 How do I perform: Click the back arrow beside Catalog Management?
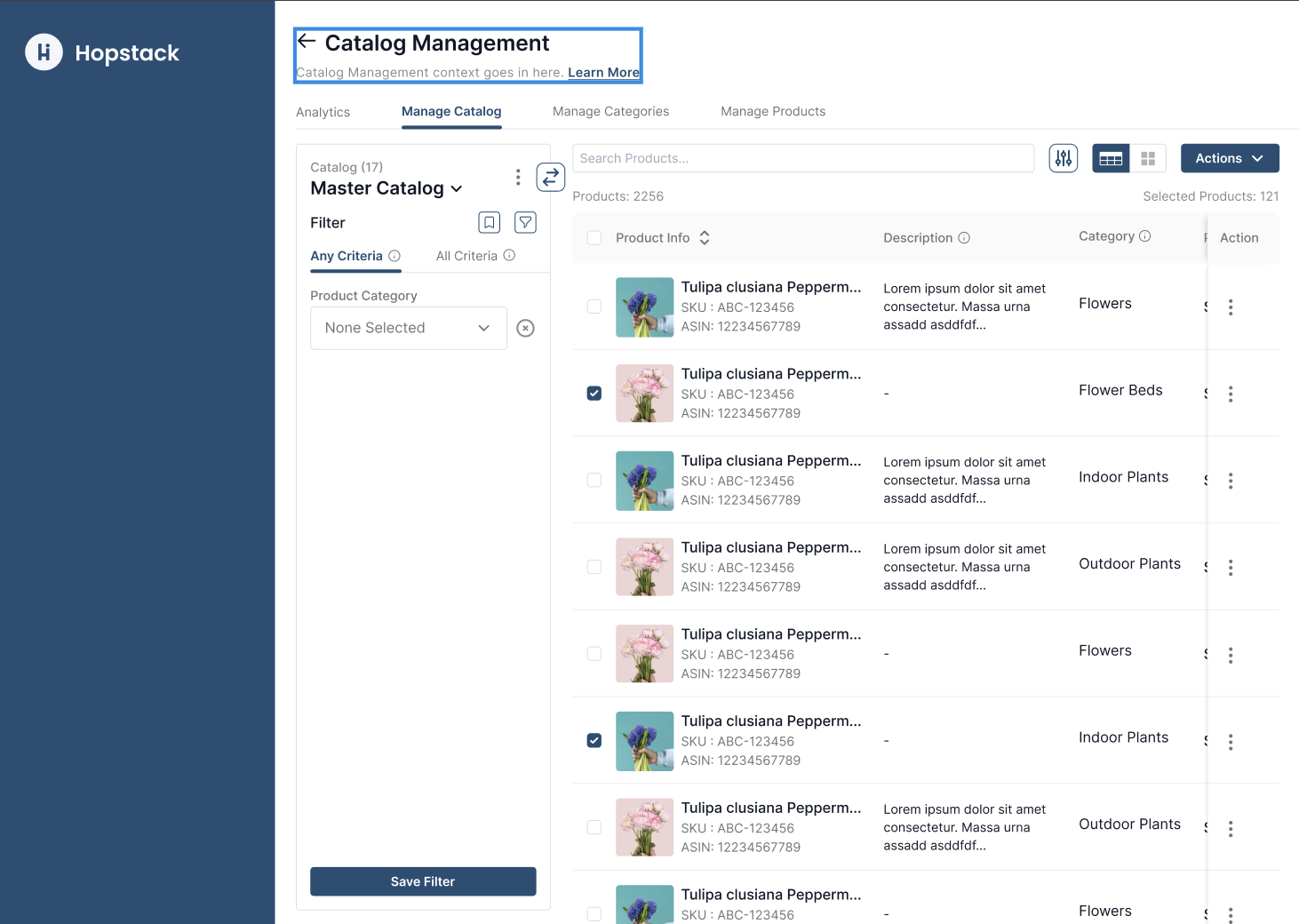click(307, 42)
